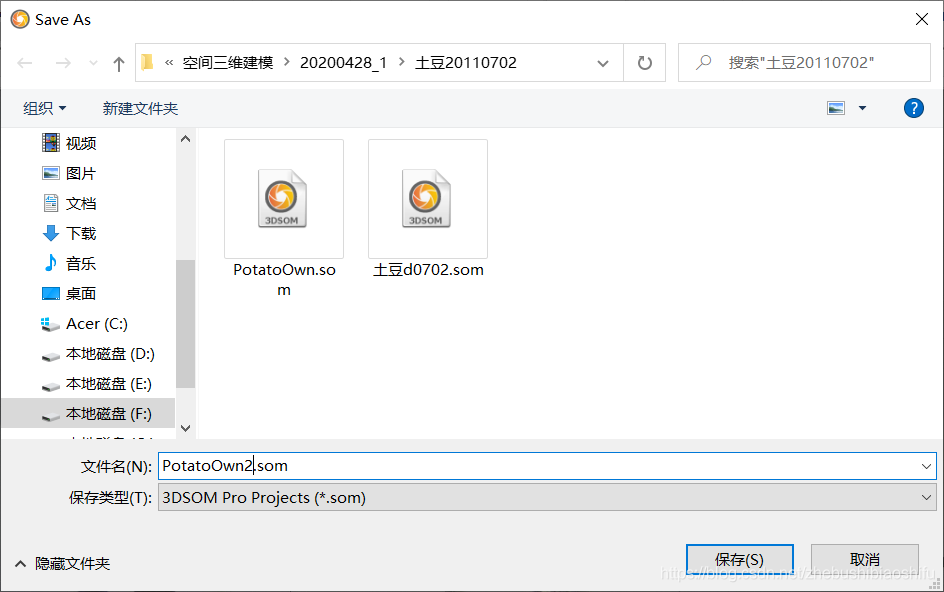The image size is (944, 592).
Task: Open the 组织 menu
Action: pos(44,108)
